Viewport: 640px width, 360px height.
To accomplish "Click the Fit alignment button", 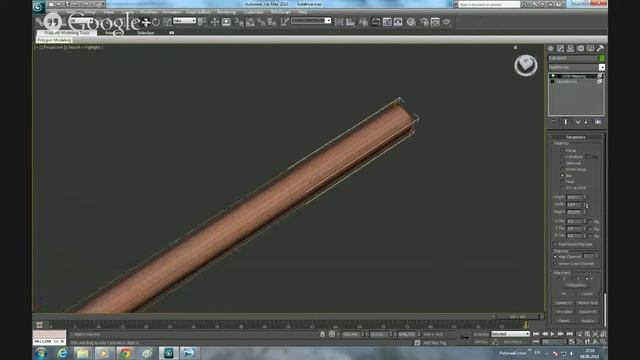I will (564, 294).
